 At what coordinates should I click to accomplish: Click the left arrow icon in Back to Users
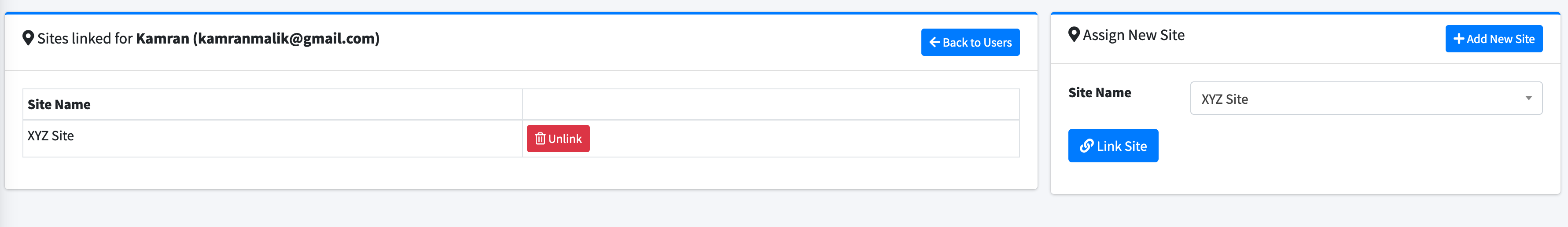tap(935, 43)
